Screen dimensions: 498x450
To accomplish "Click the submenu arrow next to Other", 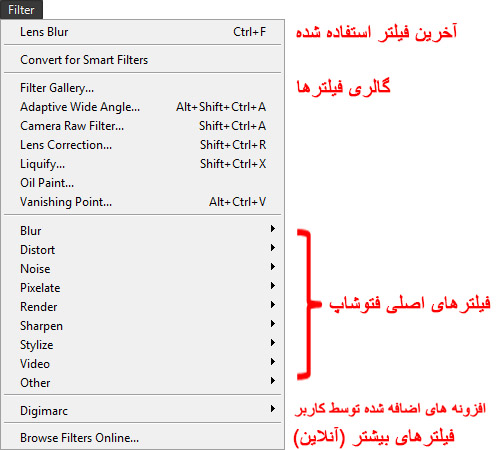I will [273, 380].
